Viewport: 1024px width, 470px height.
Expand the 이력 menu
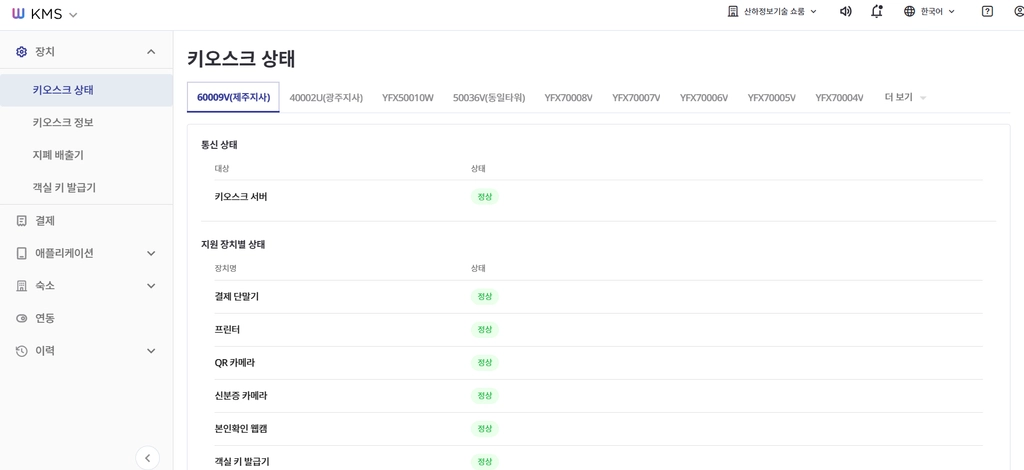pyautogui.click(x=151, y=351)
